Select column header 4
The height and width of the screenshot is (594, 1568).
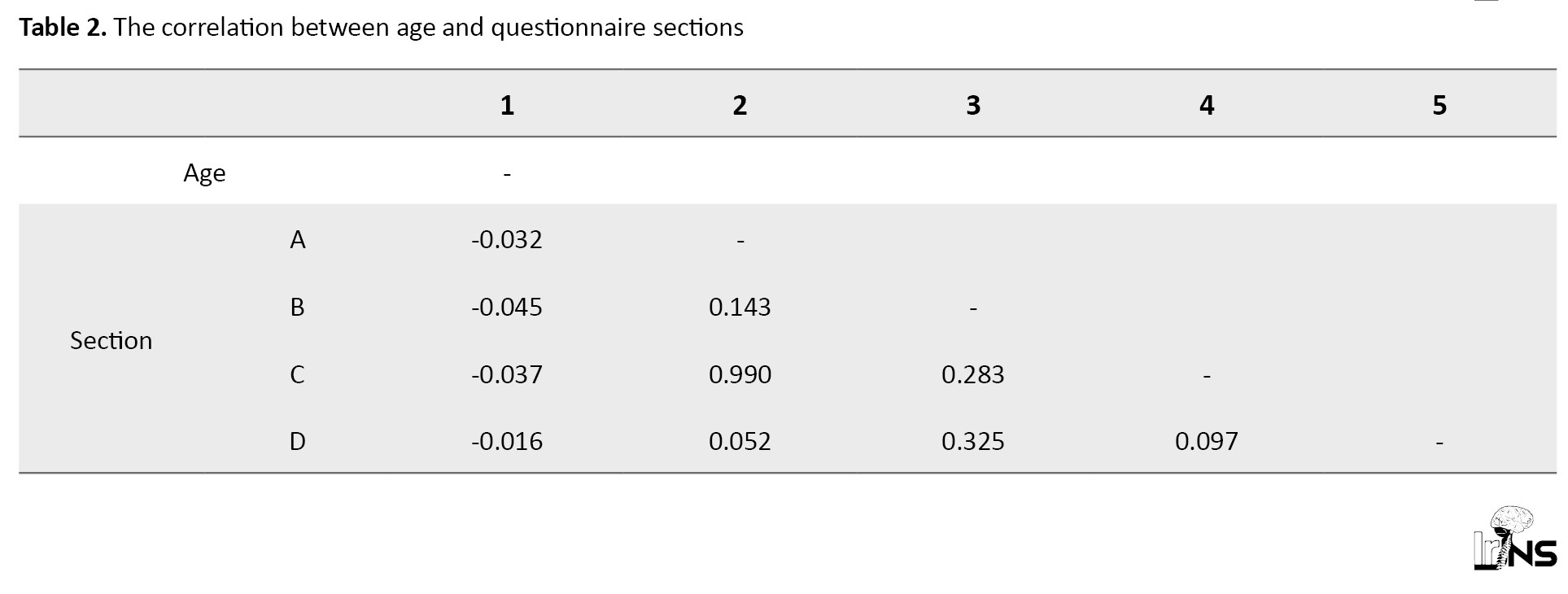click(1207, 105)
